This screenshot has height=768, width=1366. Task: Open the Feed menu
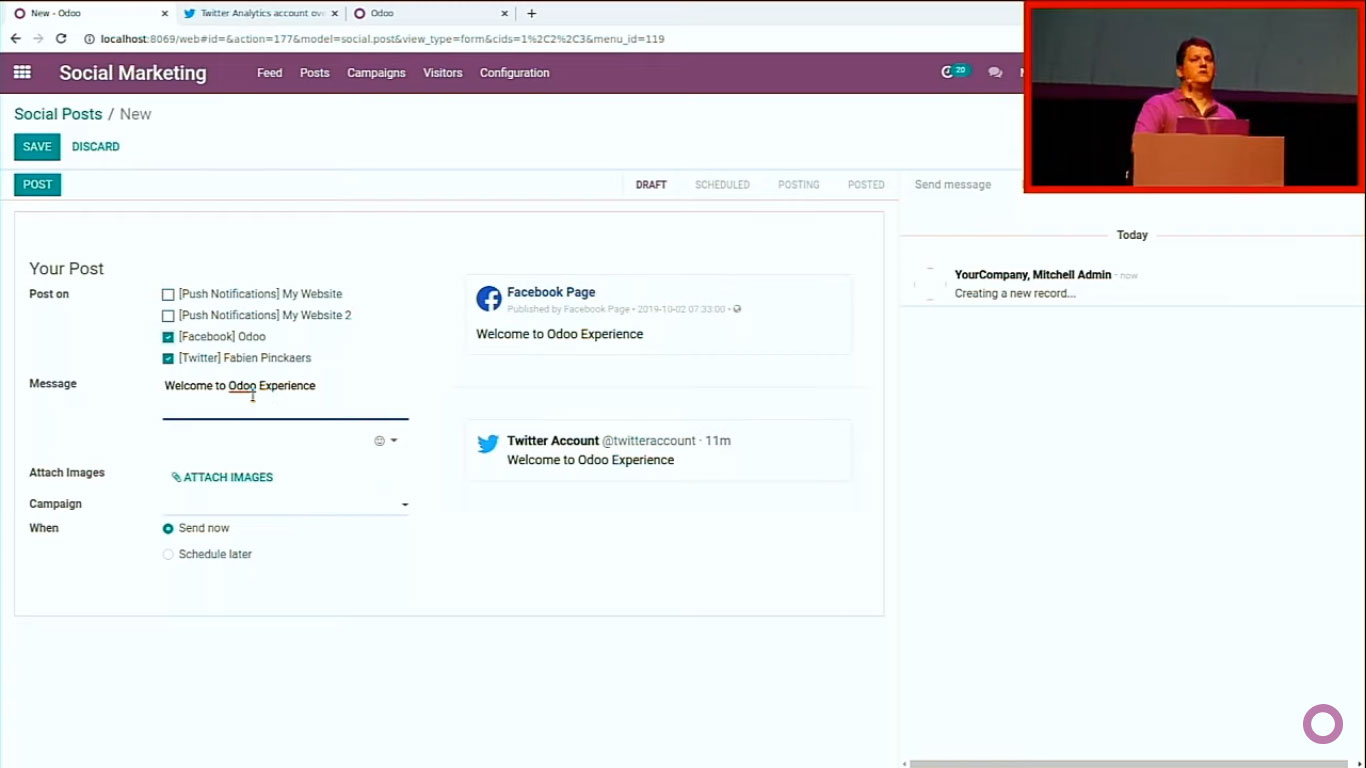point(269,73)
